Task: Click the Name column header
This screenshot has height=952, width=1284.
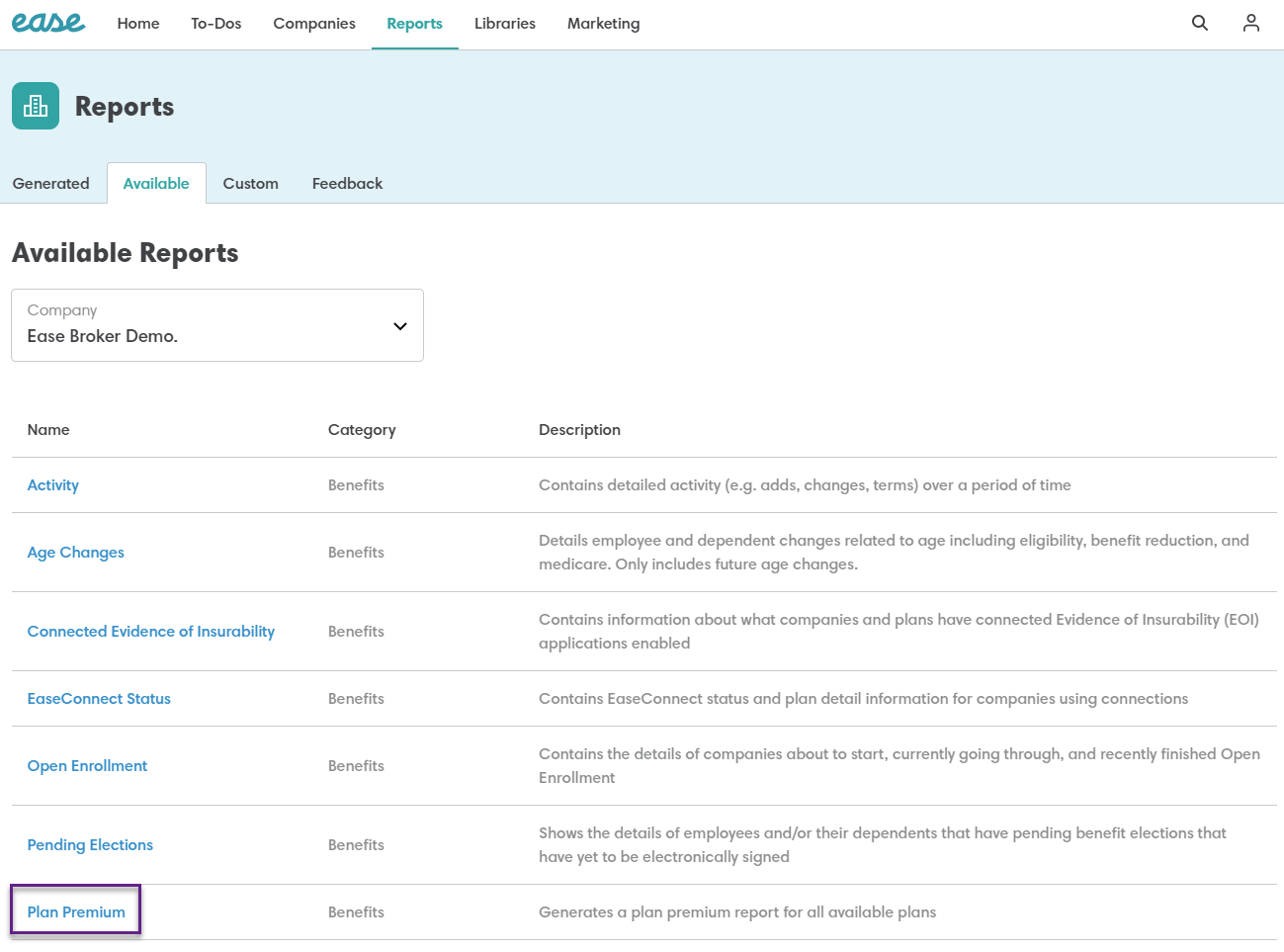Action: (x=48, y=430)
